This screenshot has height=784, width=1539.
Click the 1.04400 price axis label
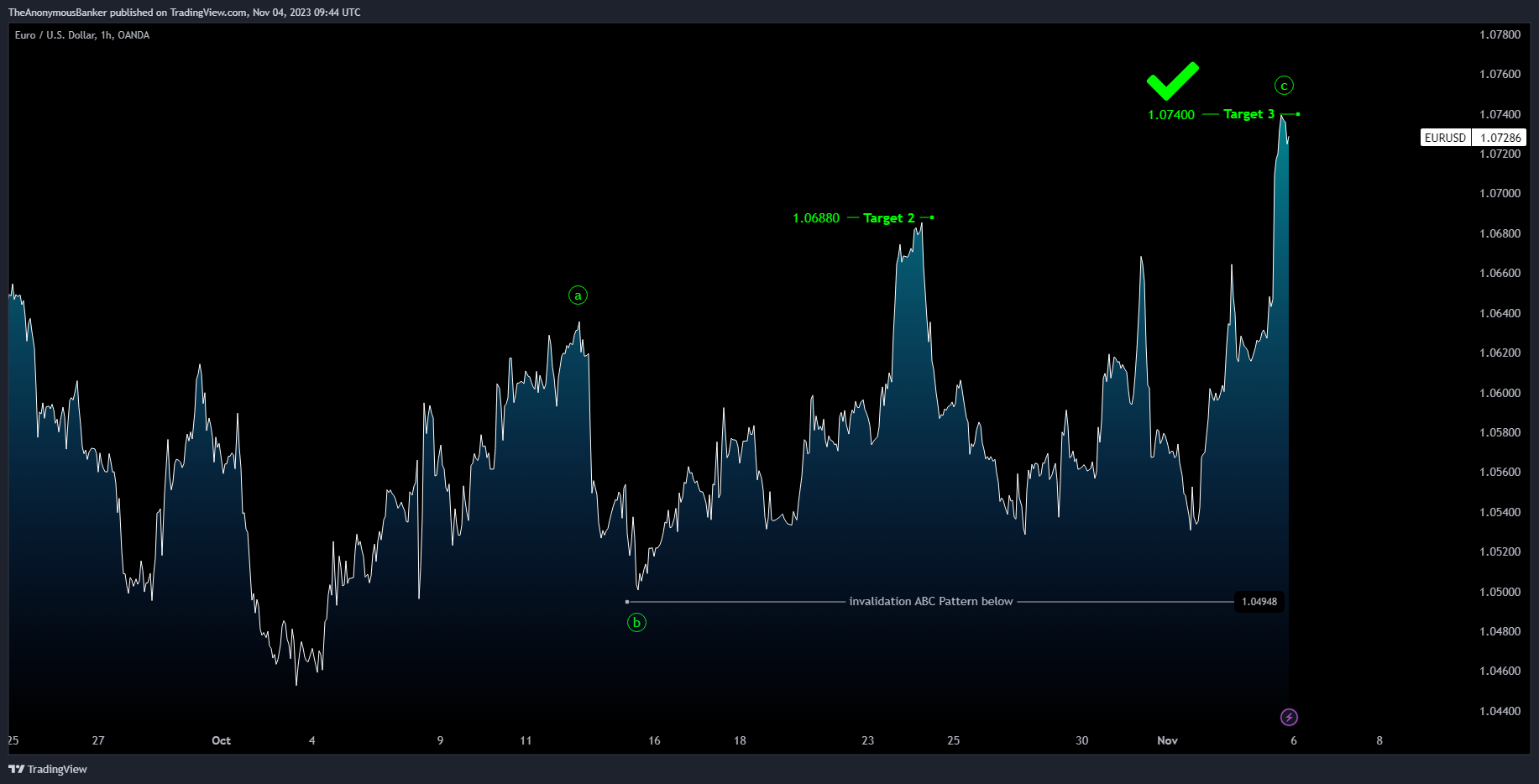tap(1500, 711)
